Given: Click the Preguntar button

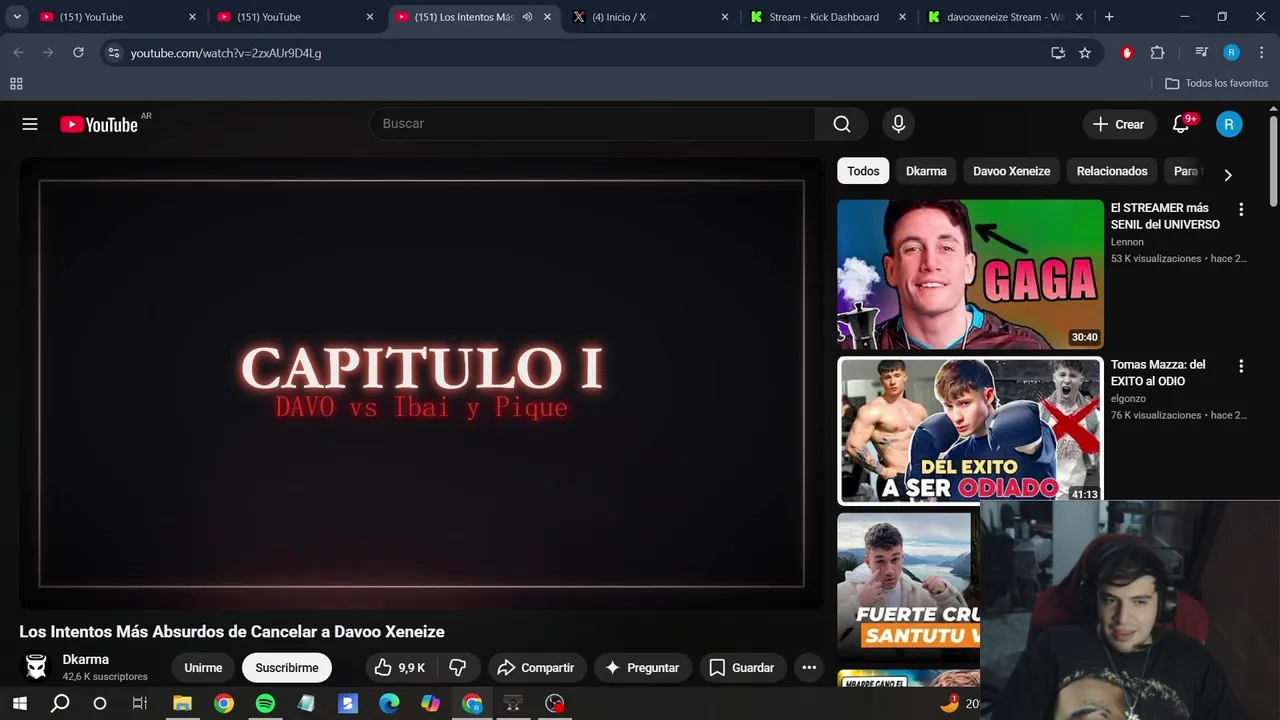Looking at the screenshot, I should click(641, 667).
